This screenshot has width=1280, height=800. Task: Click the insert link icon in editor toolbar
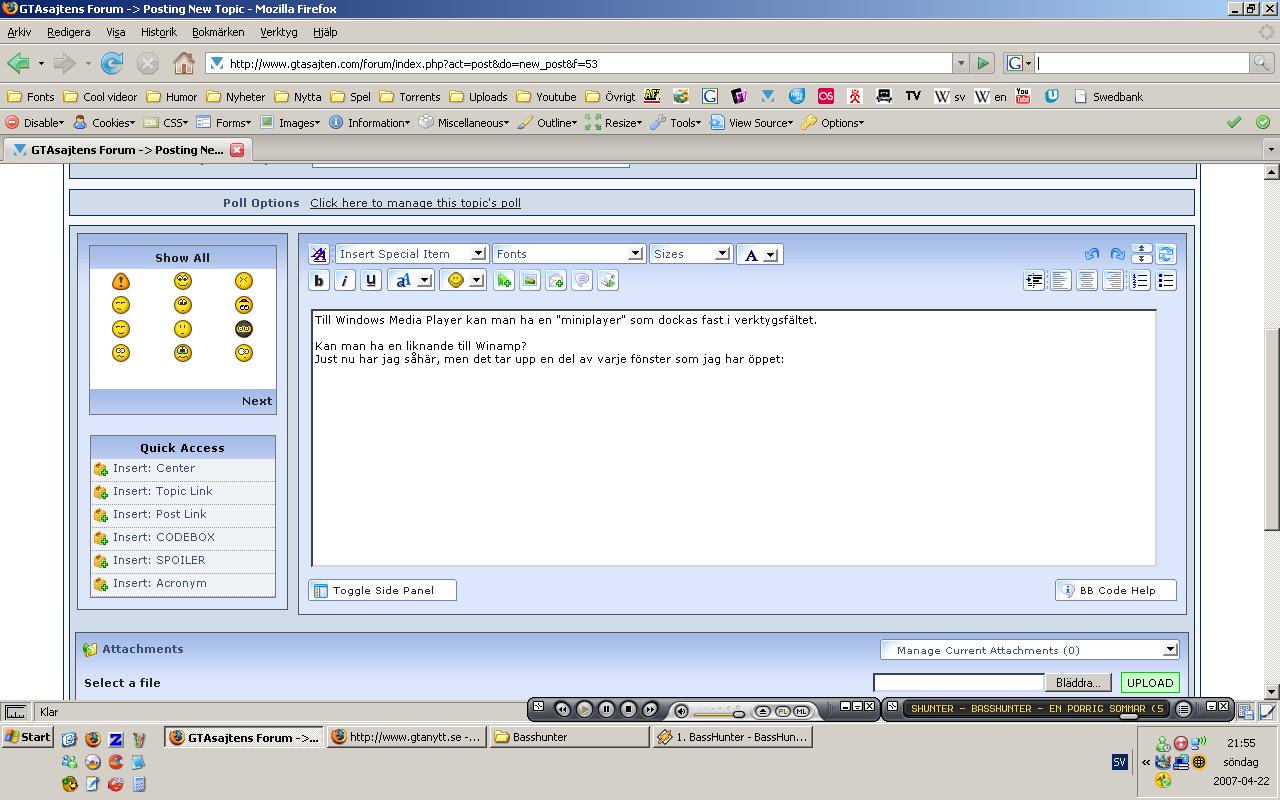[504, 281]
